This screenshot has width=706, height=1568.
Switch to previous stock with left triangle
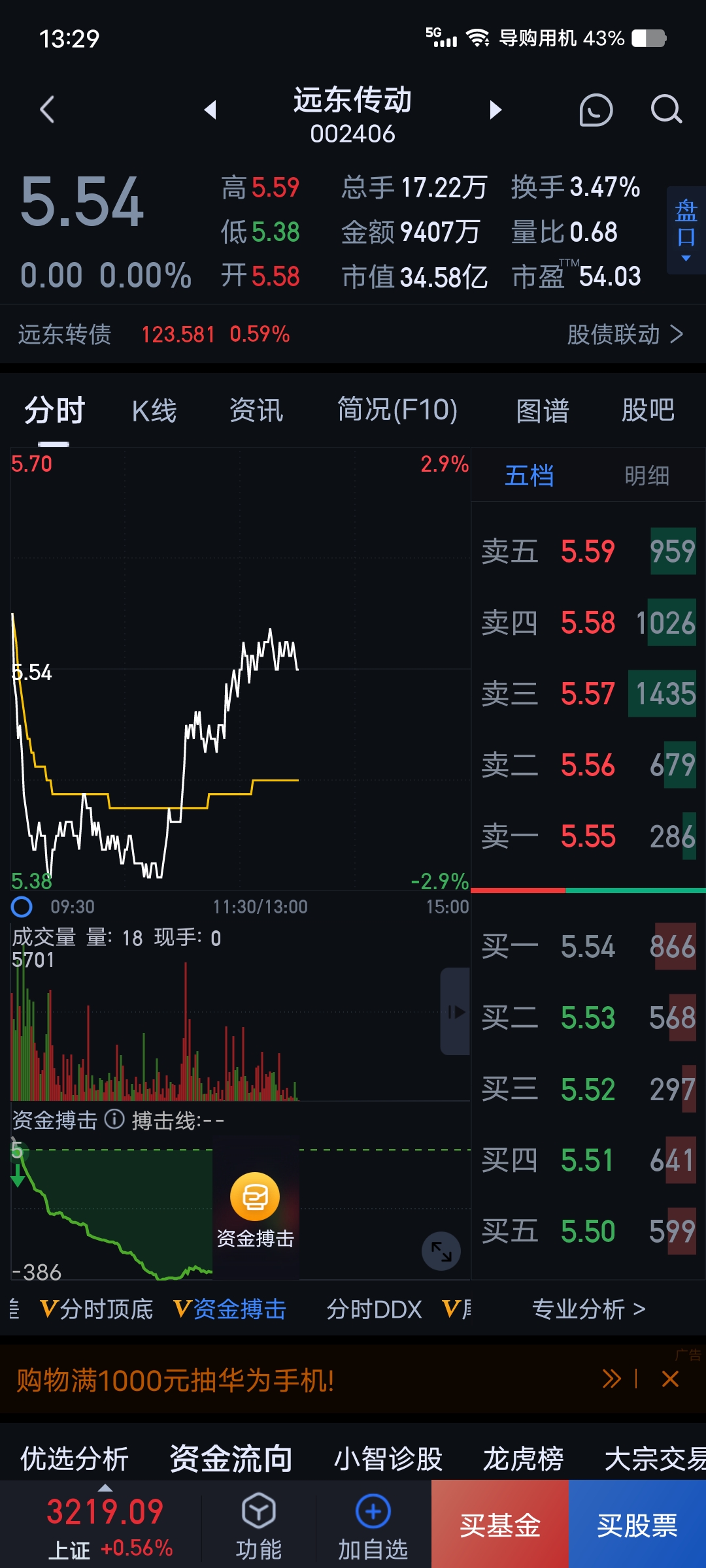coord(210,110)
